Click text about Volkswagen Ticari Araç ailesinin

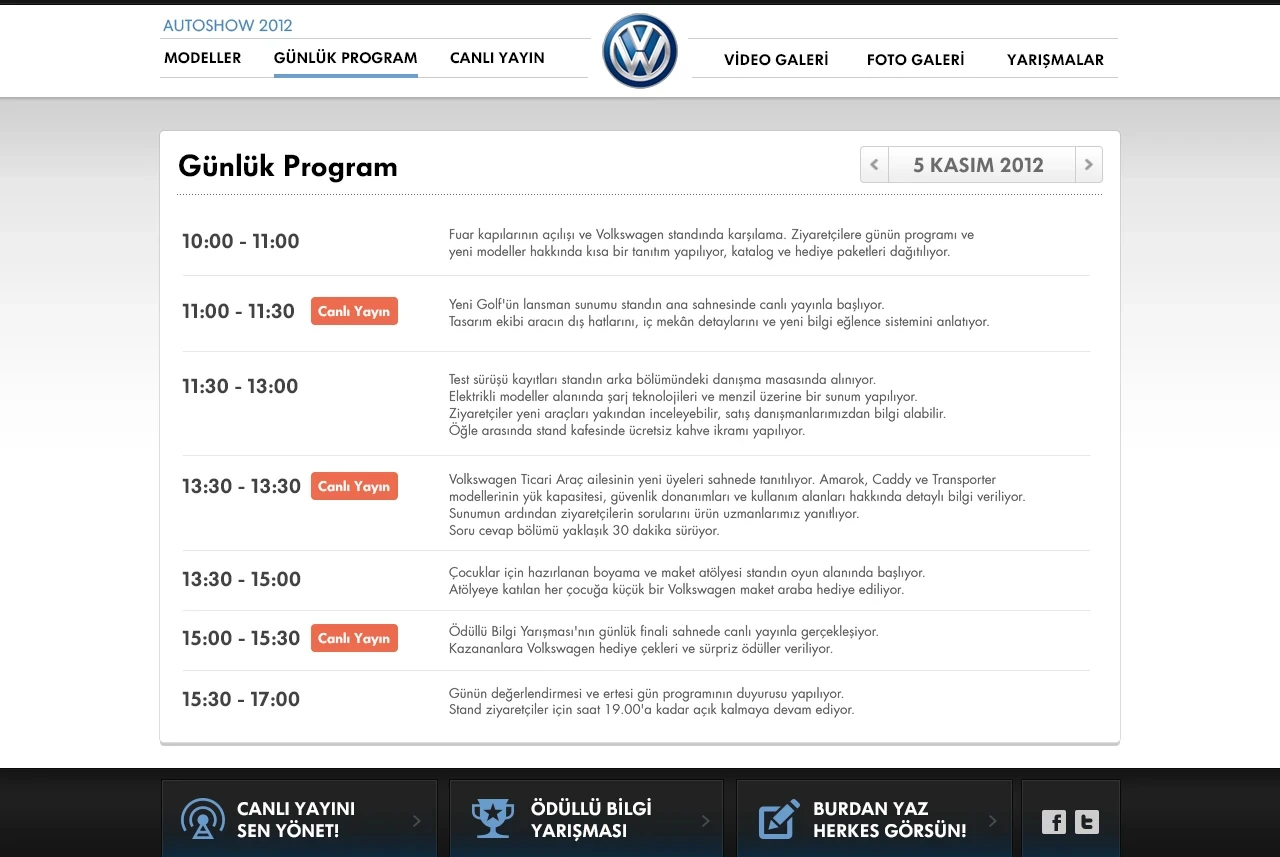[737, 505]
